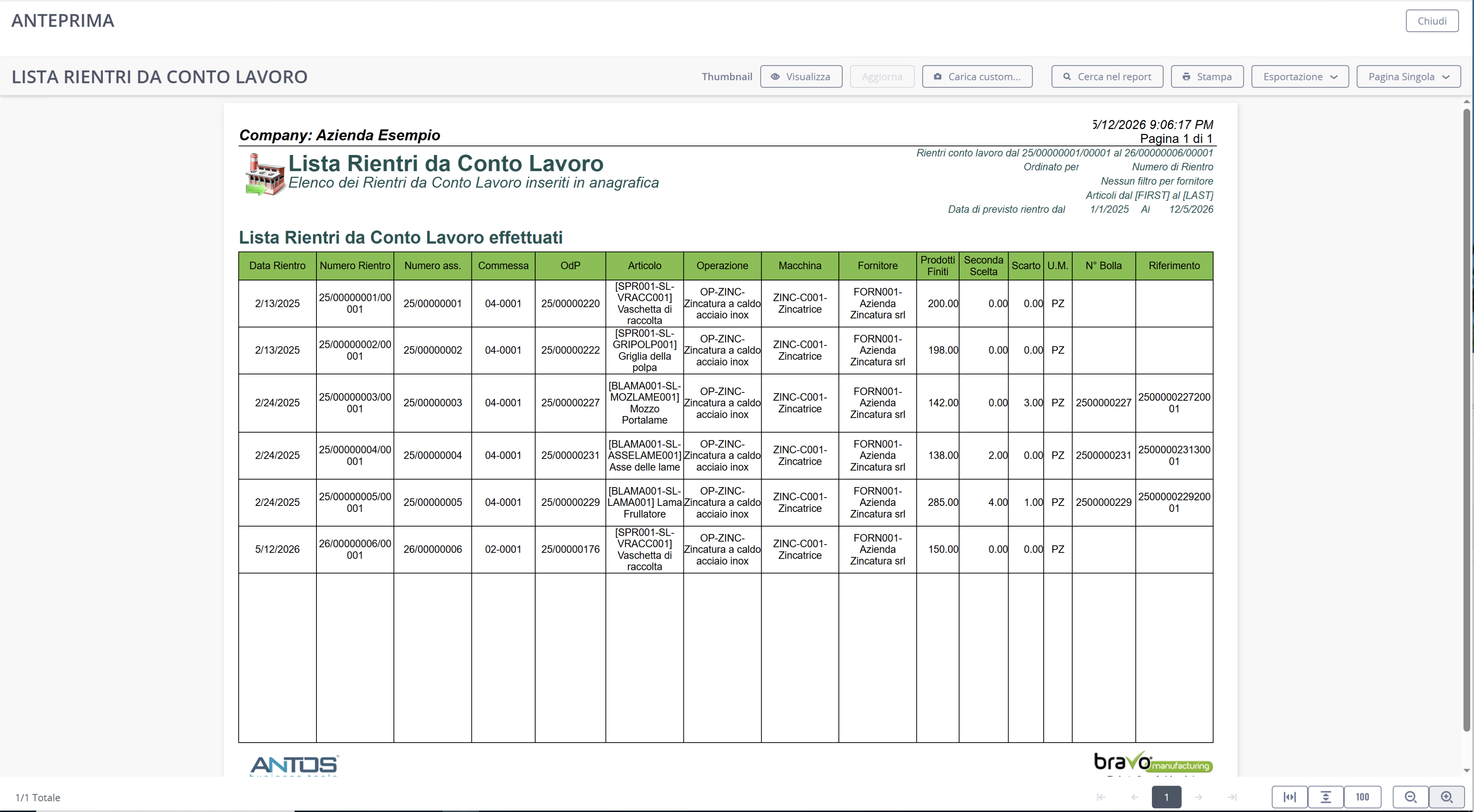
Task: Reset zoom with the 100 button
Action: pos(1362,797)
